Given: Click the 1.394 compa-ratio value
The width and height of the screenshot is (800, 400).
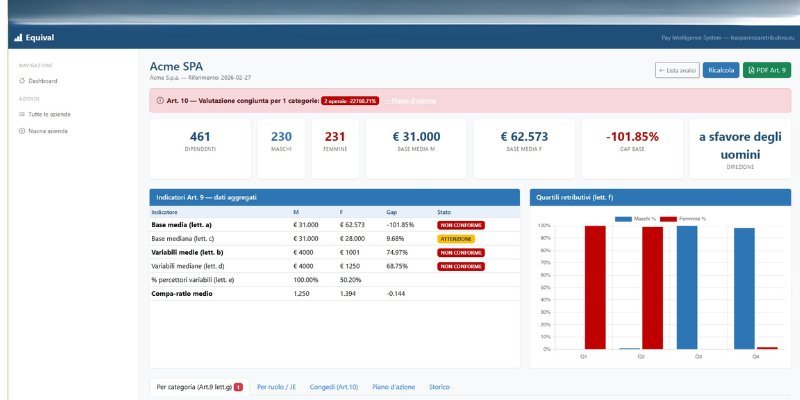Looking at the screenshot, I should pyautogui.click(x=347, y=294).
